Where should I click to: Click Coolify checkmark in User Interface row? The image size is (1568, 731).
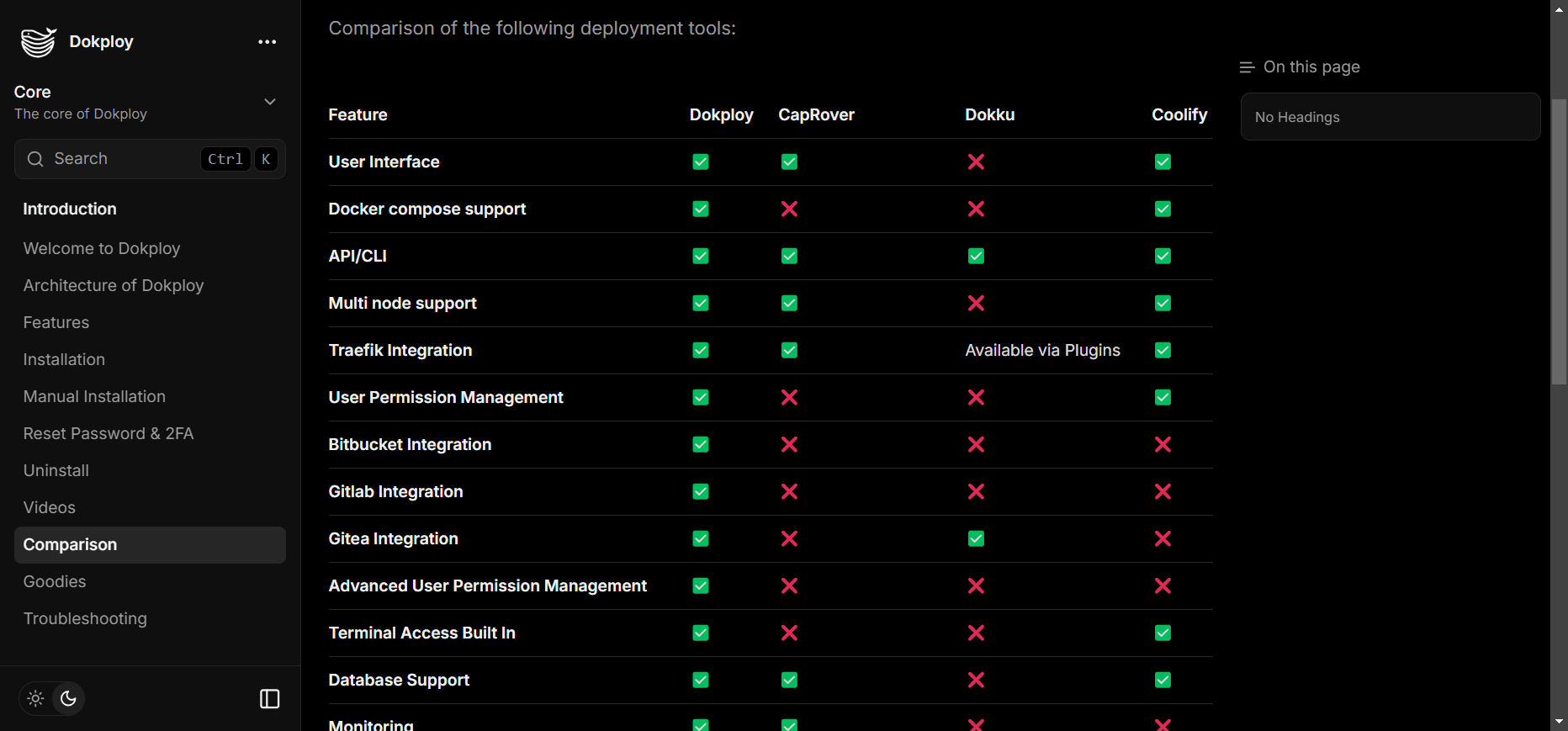1163,162
